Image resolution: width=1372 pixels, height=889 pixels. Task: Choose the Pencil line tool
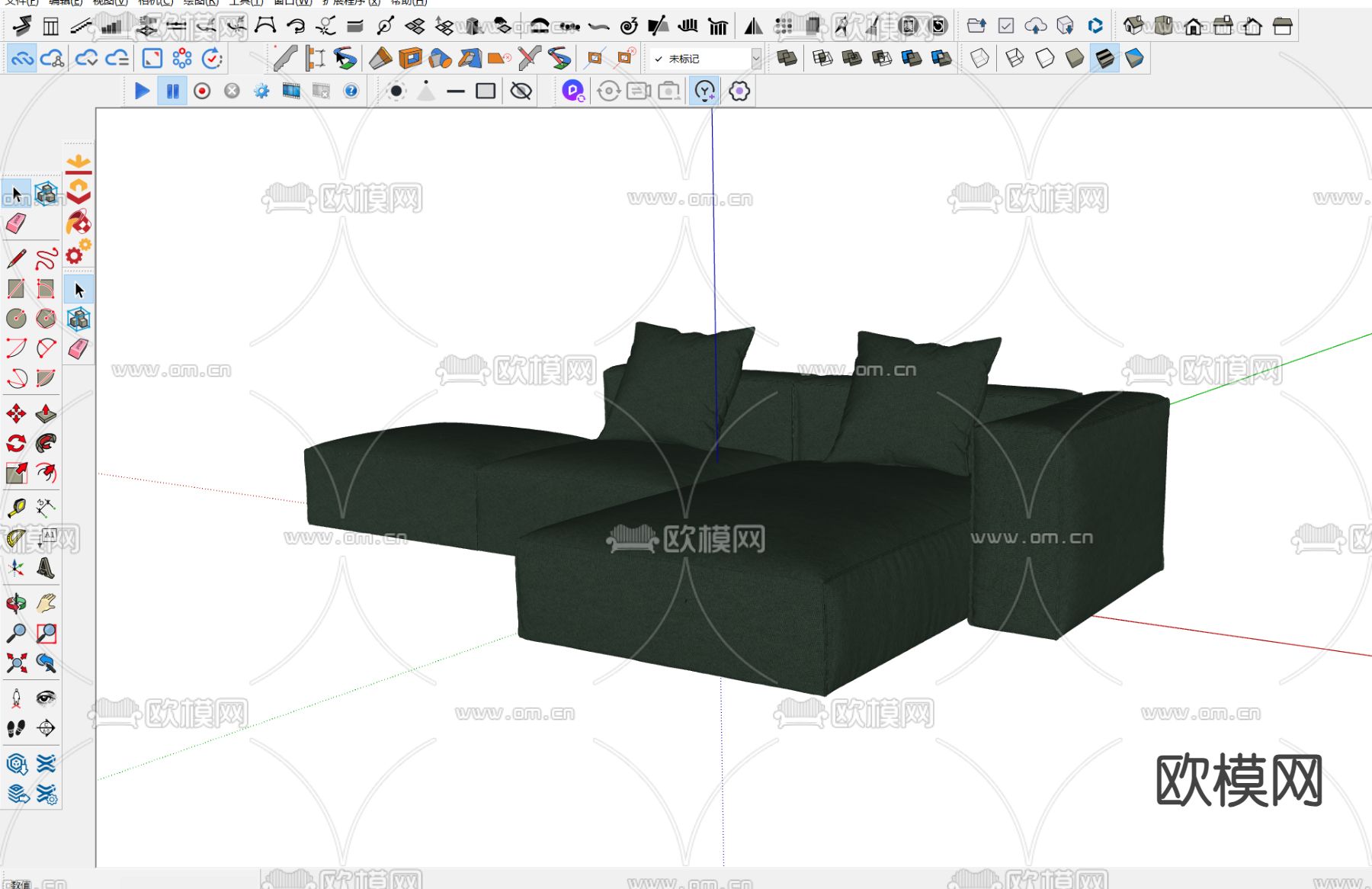click(16, 259)
